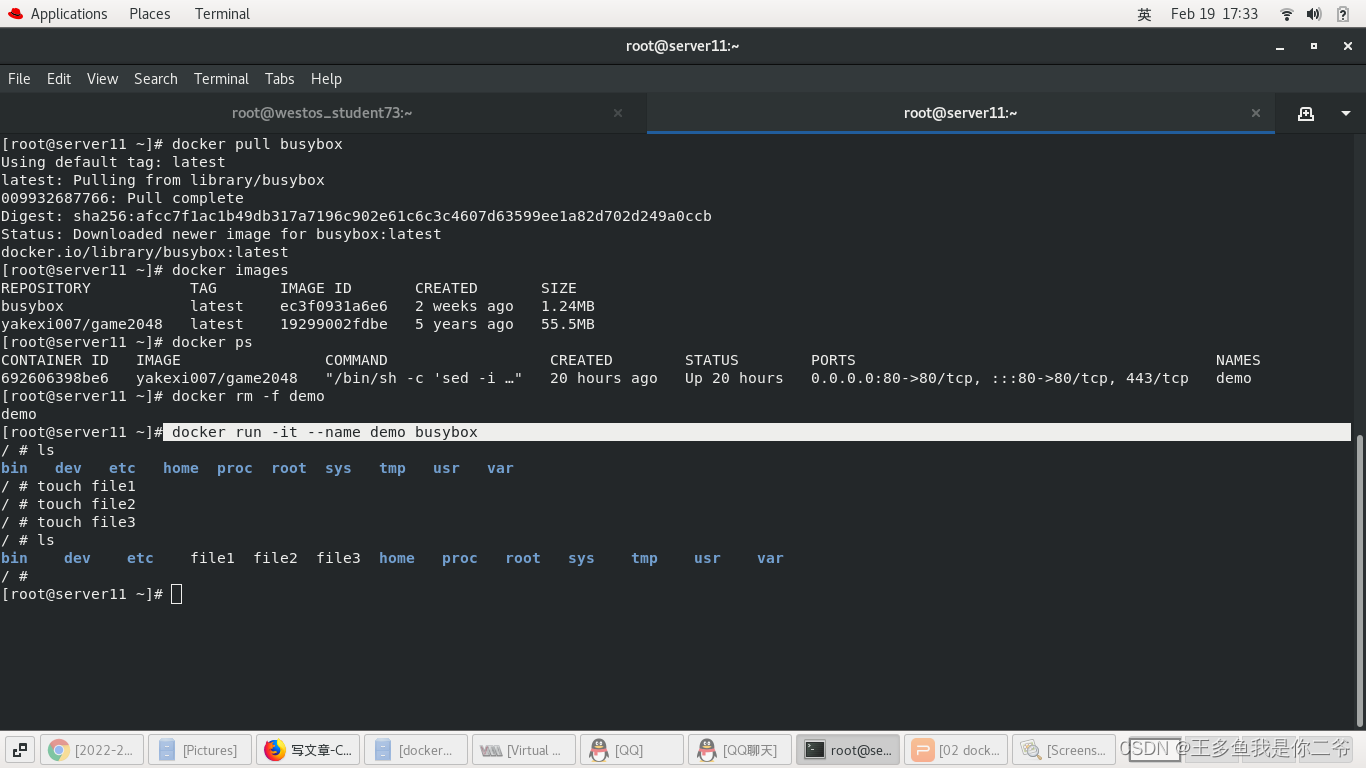Image resolution: width=1366 pixels, height=768 pixels.
Task: Click the 'touch file2' command line
Action: pos(68,504)
